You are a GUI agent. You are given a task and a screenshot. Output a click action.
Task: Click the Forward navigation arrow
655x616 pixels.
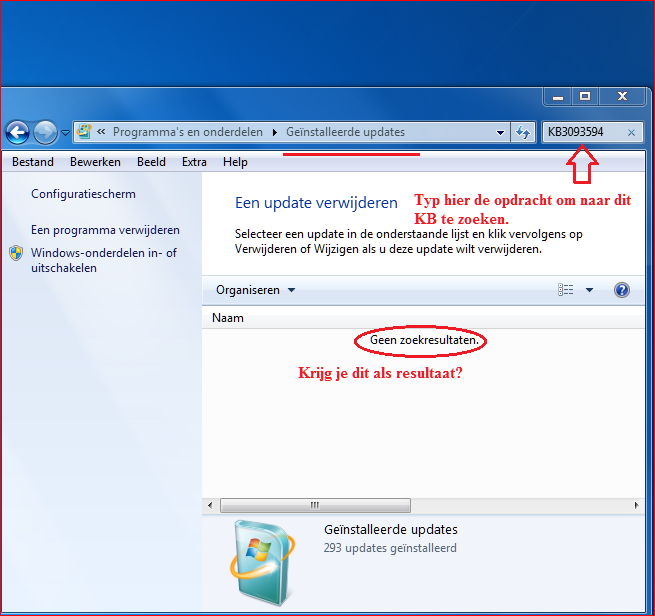pyautogui.click(x=45, y=132)
